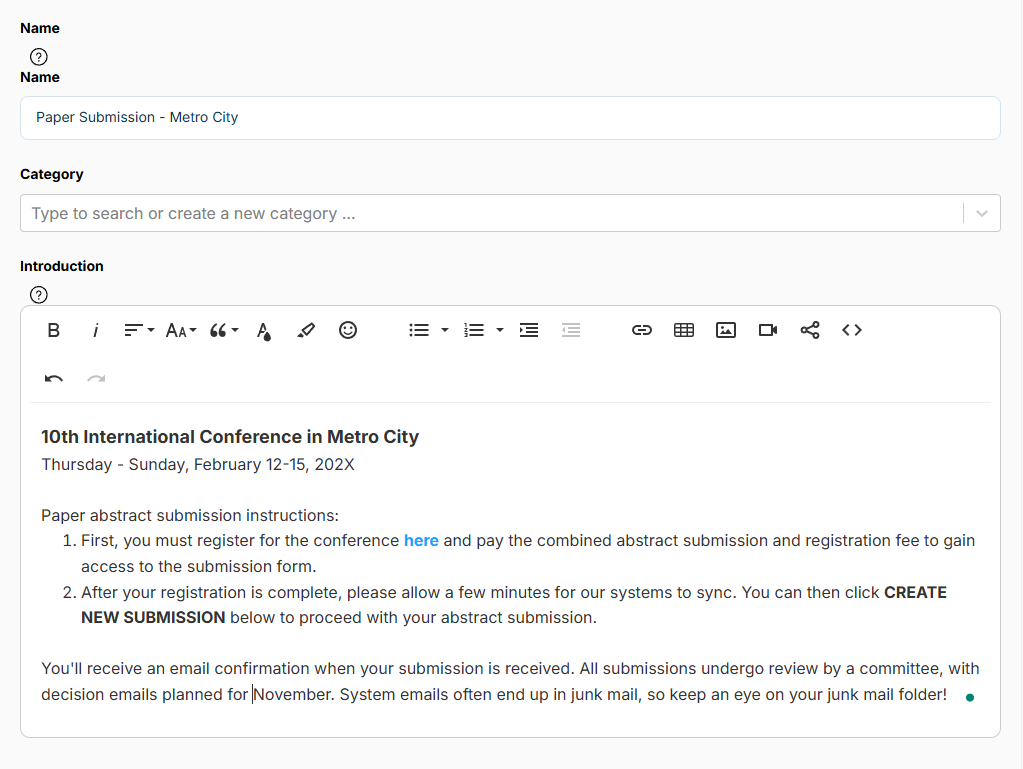This screenshot has height=769, width=1023.
Task: Open the emoji picker
Action: click(348, 330)
